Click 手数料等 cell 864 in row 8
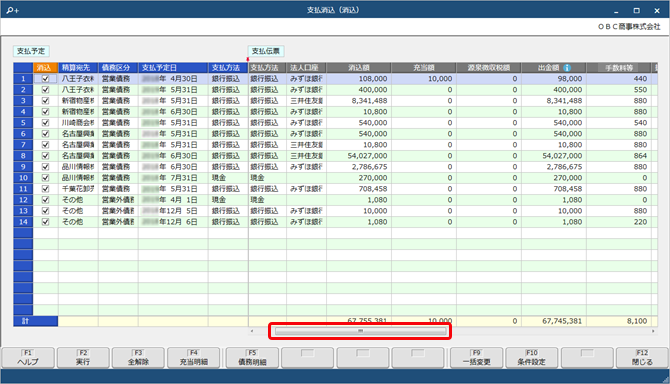The height and width of the screenshot is (384, 670). coord(619,156)
